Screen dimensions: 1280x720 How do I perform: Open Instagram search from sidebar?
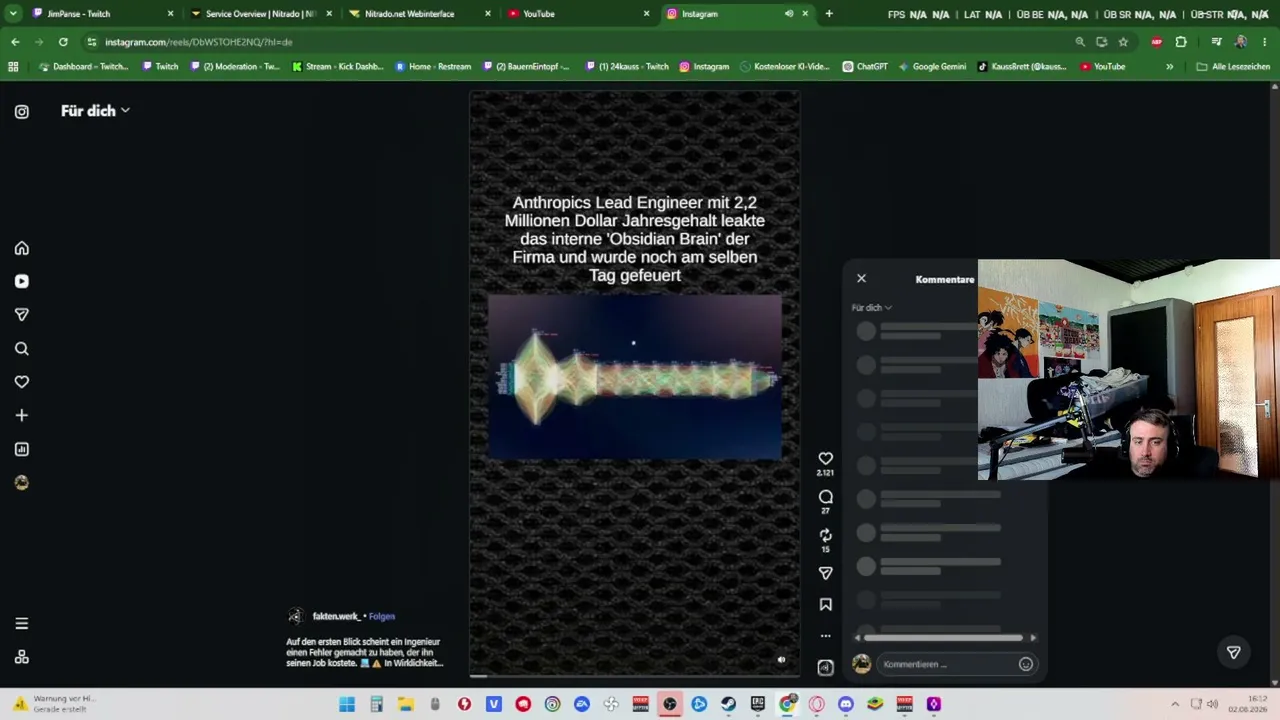coord(22,348)
